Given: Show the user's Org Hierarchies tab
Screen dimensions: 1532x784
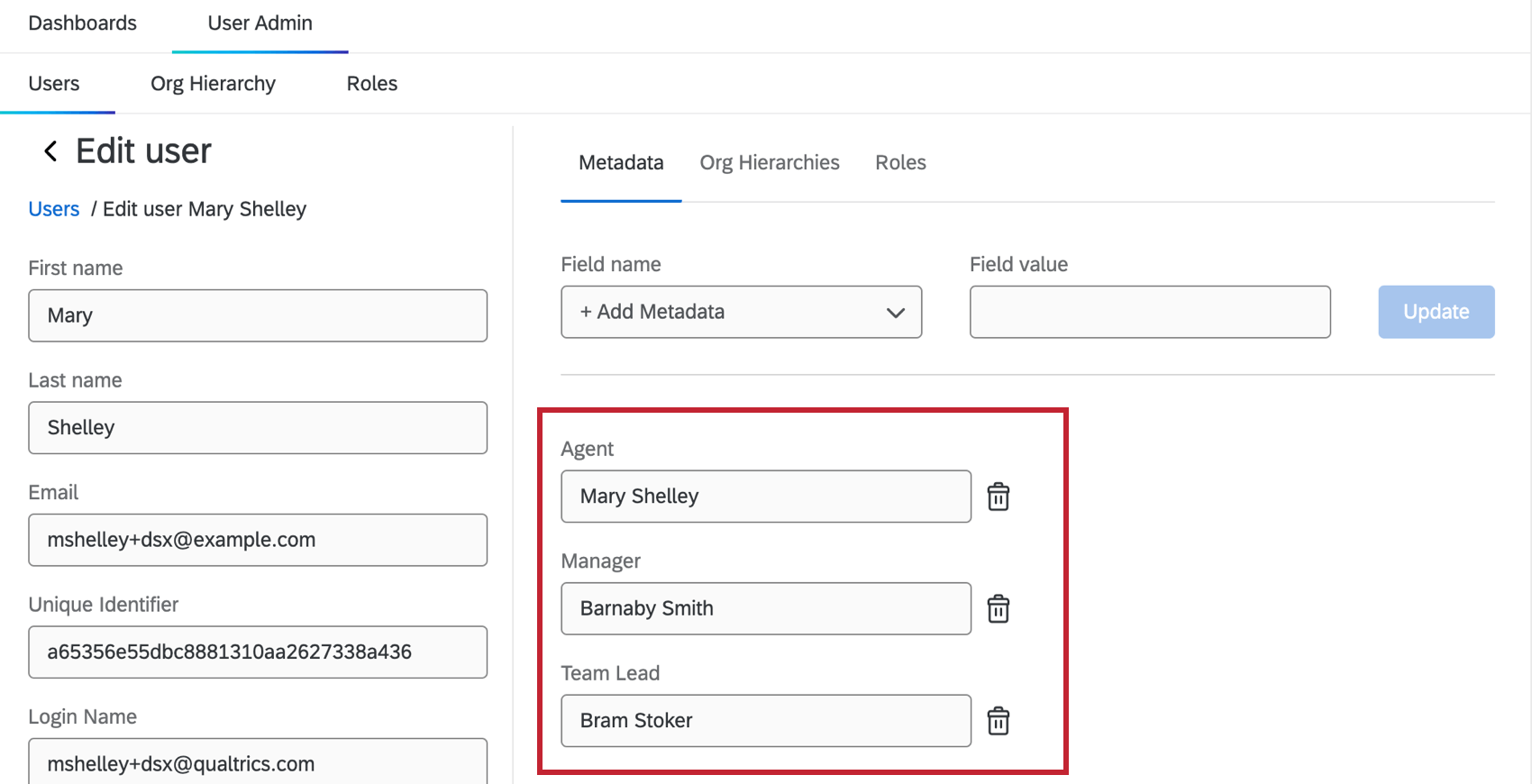Looking at the screenshot, I should 770,163.
